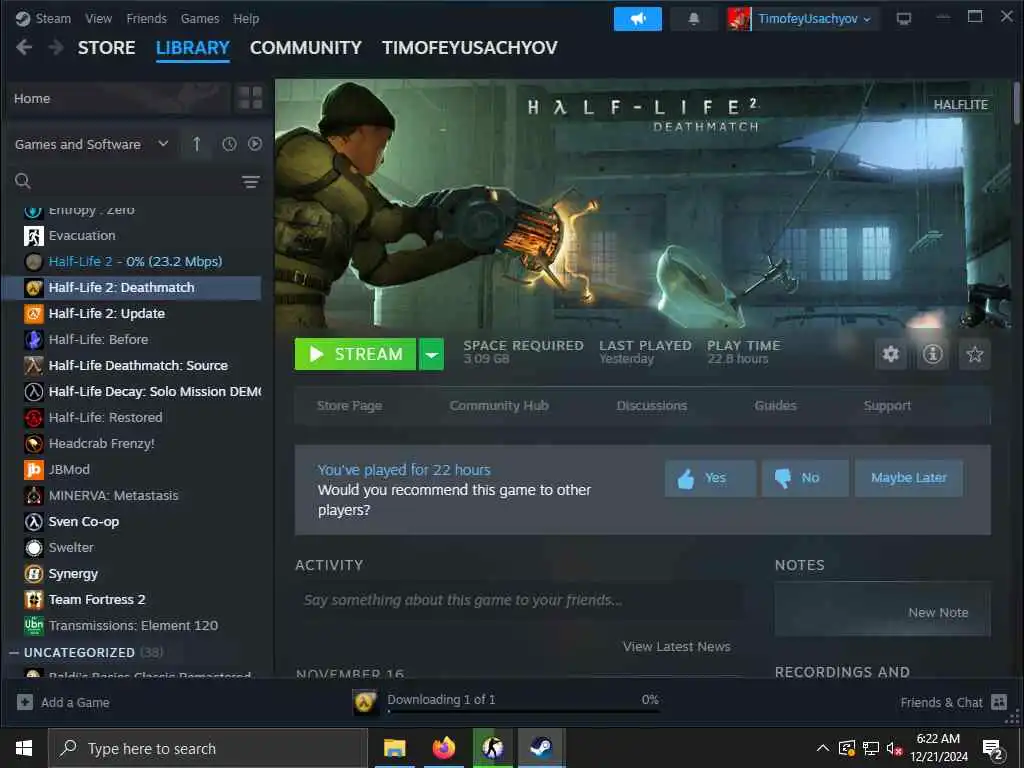
Task: Click the announcements megaphone button
Action: pos(637,19)
